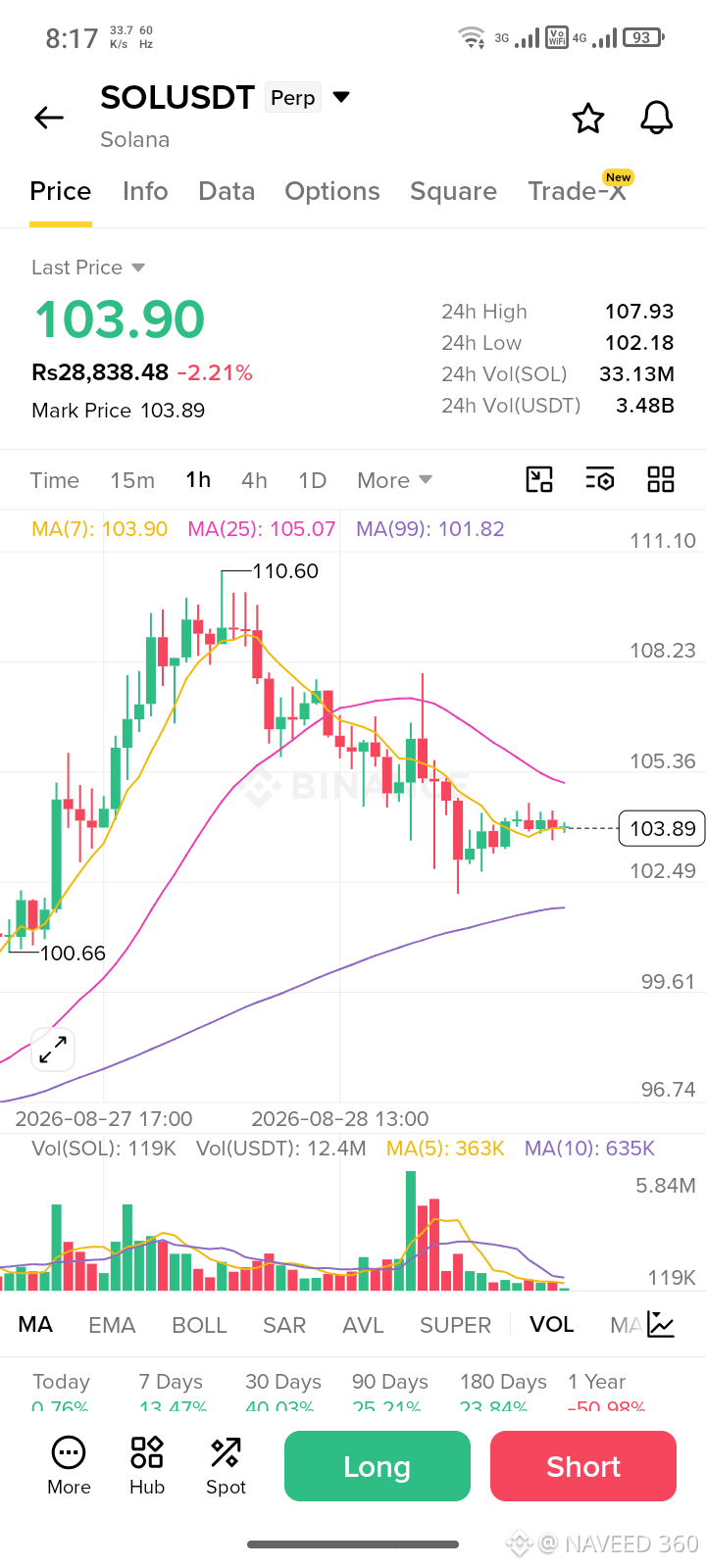Select the 1h interval
This screenshot has width=706, height=1568.
click(x=198, y=480)
